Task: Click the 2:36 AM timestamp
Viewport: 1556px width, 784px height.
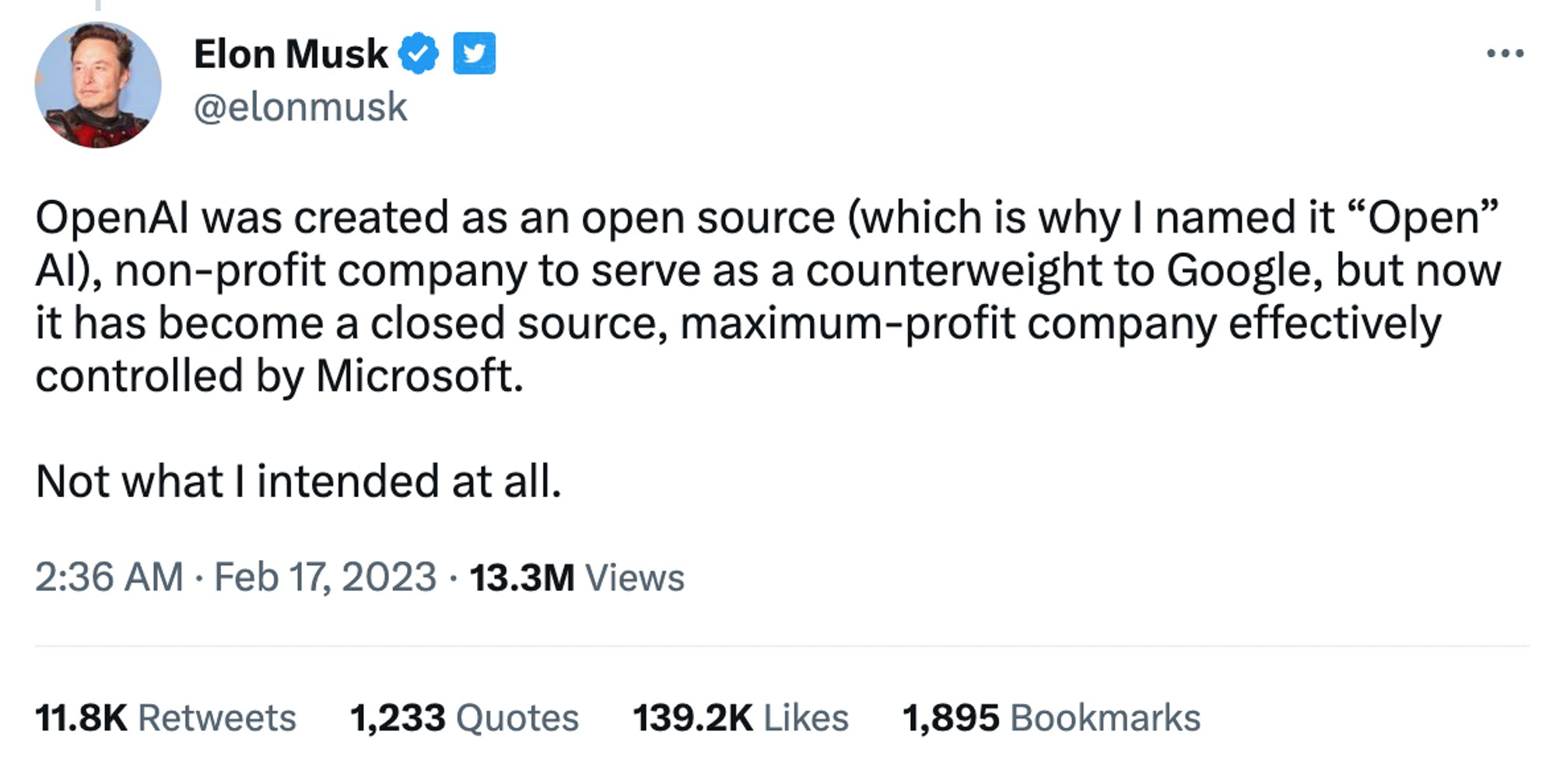Action: pyautogui.click(x=109, y=577)
